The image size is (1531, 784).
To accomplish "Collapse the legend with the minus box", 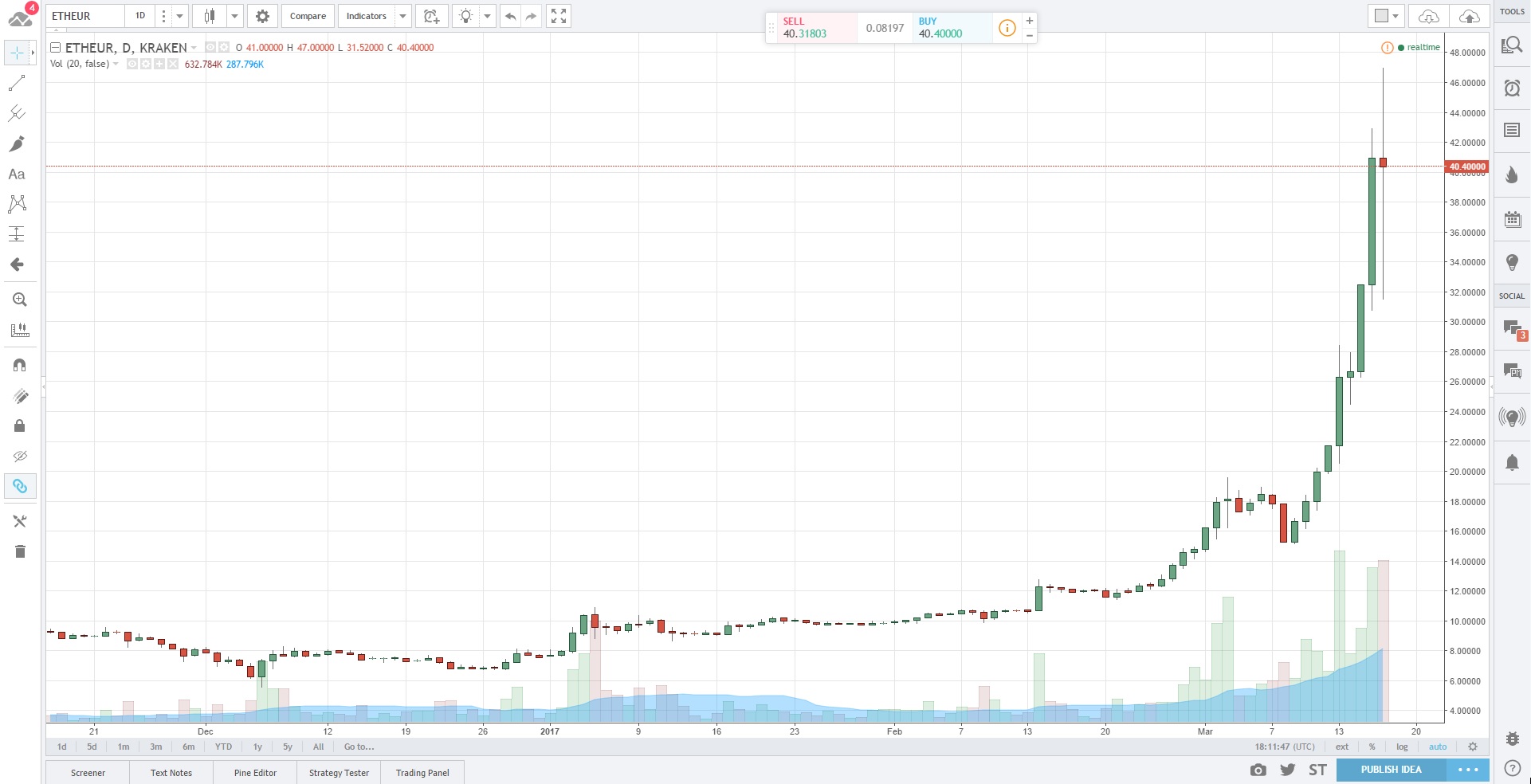I will tap(56, 48).
